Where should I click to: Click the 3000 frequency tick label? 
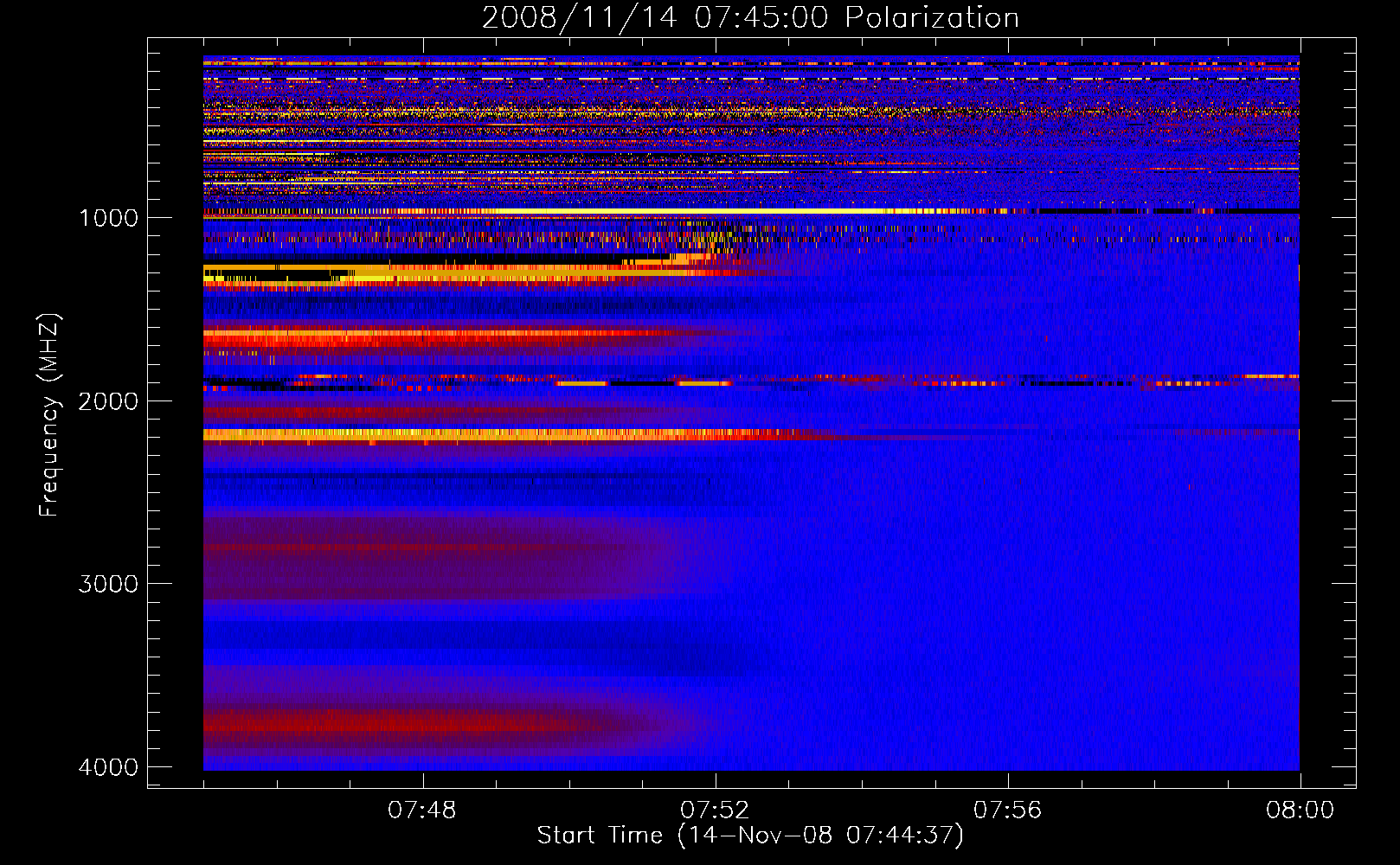pyautogui.click(x=108, y=584)
